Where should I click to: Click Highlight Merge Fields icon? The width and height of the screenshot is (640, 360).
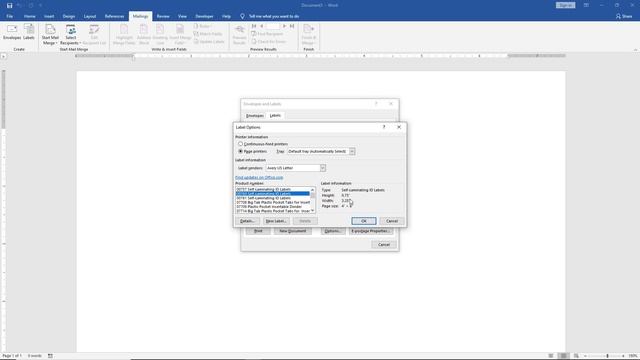click(x=124, y=35)
